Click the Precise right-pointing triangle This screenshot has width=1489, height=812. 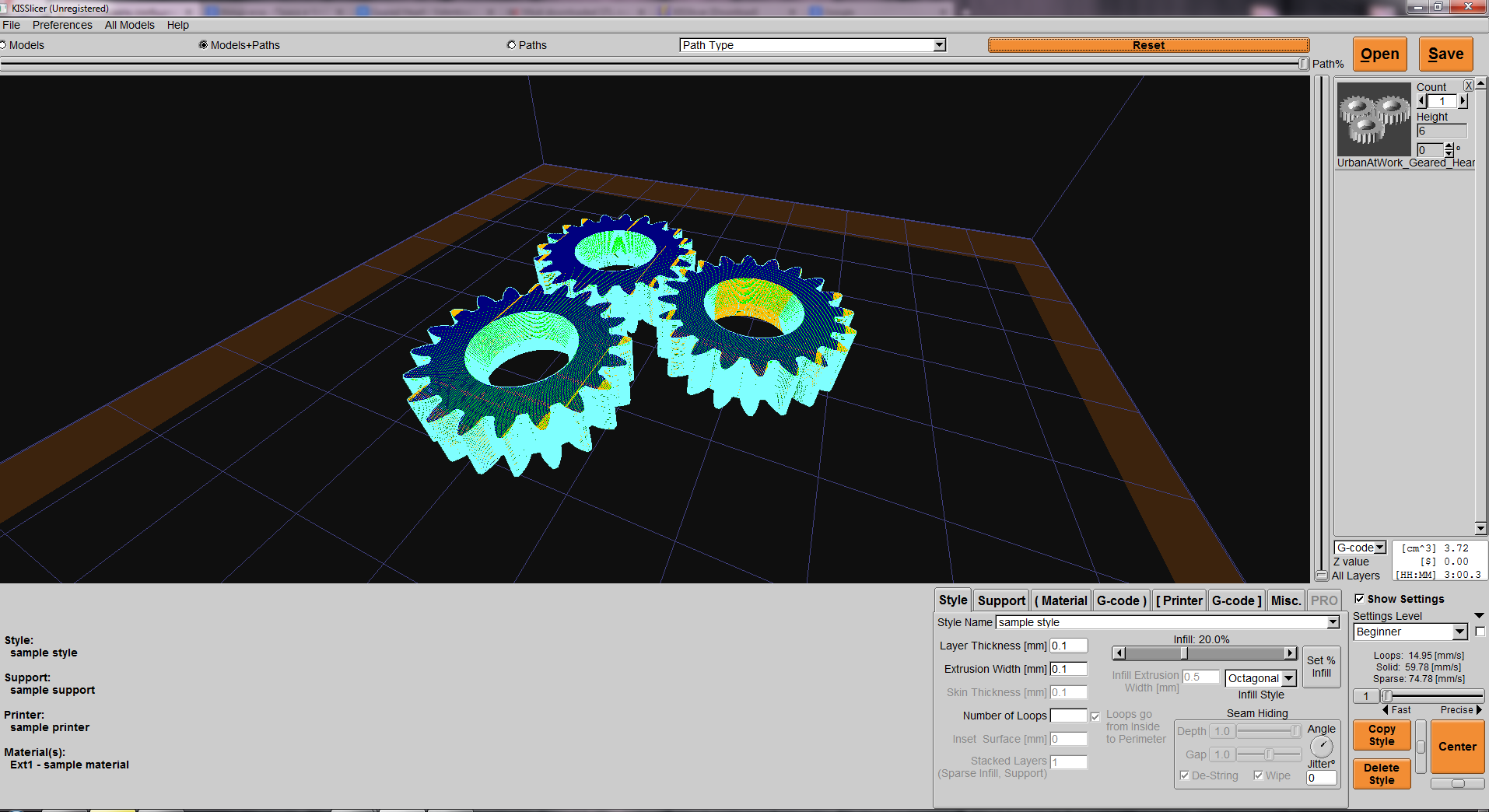tap(1479, 710)
